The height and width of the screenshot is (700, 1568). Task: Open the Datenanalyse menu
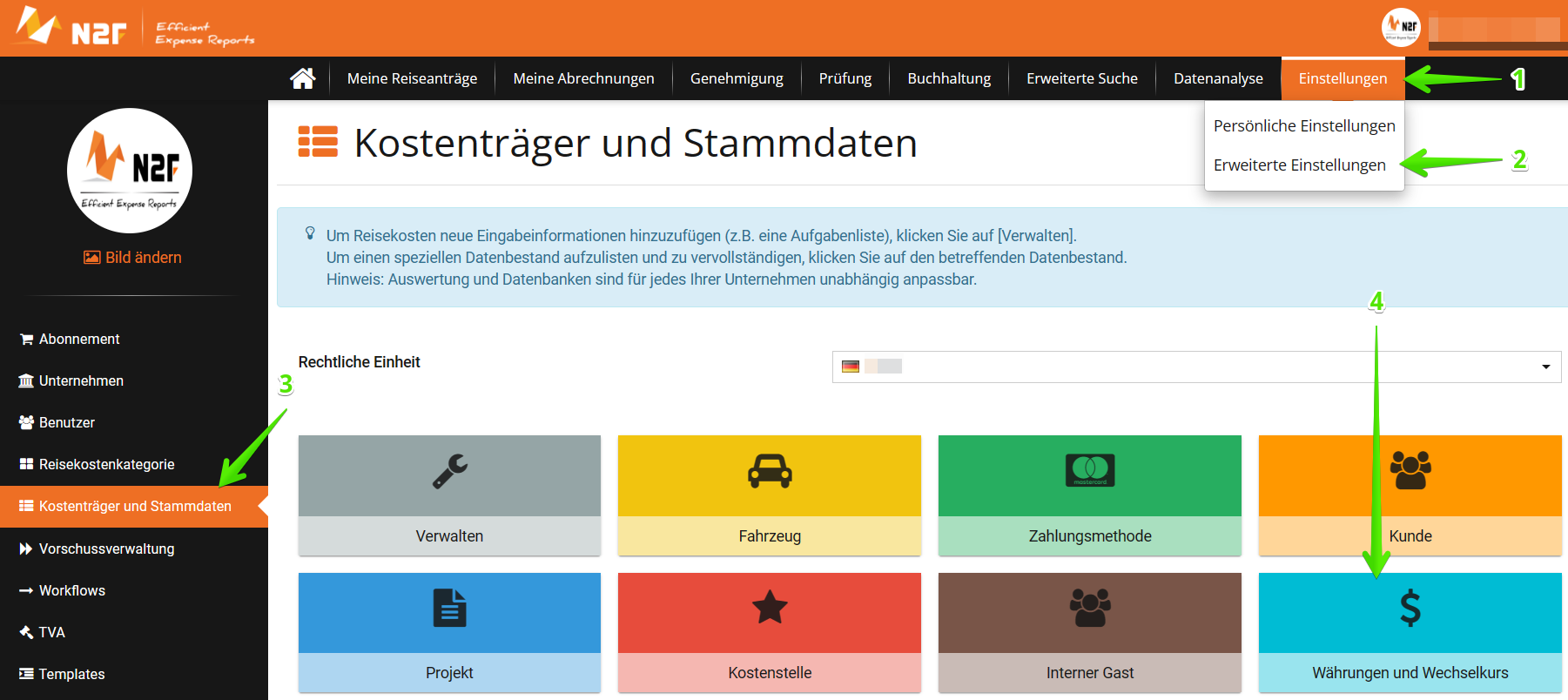pos(1218,78)
